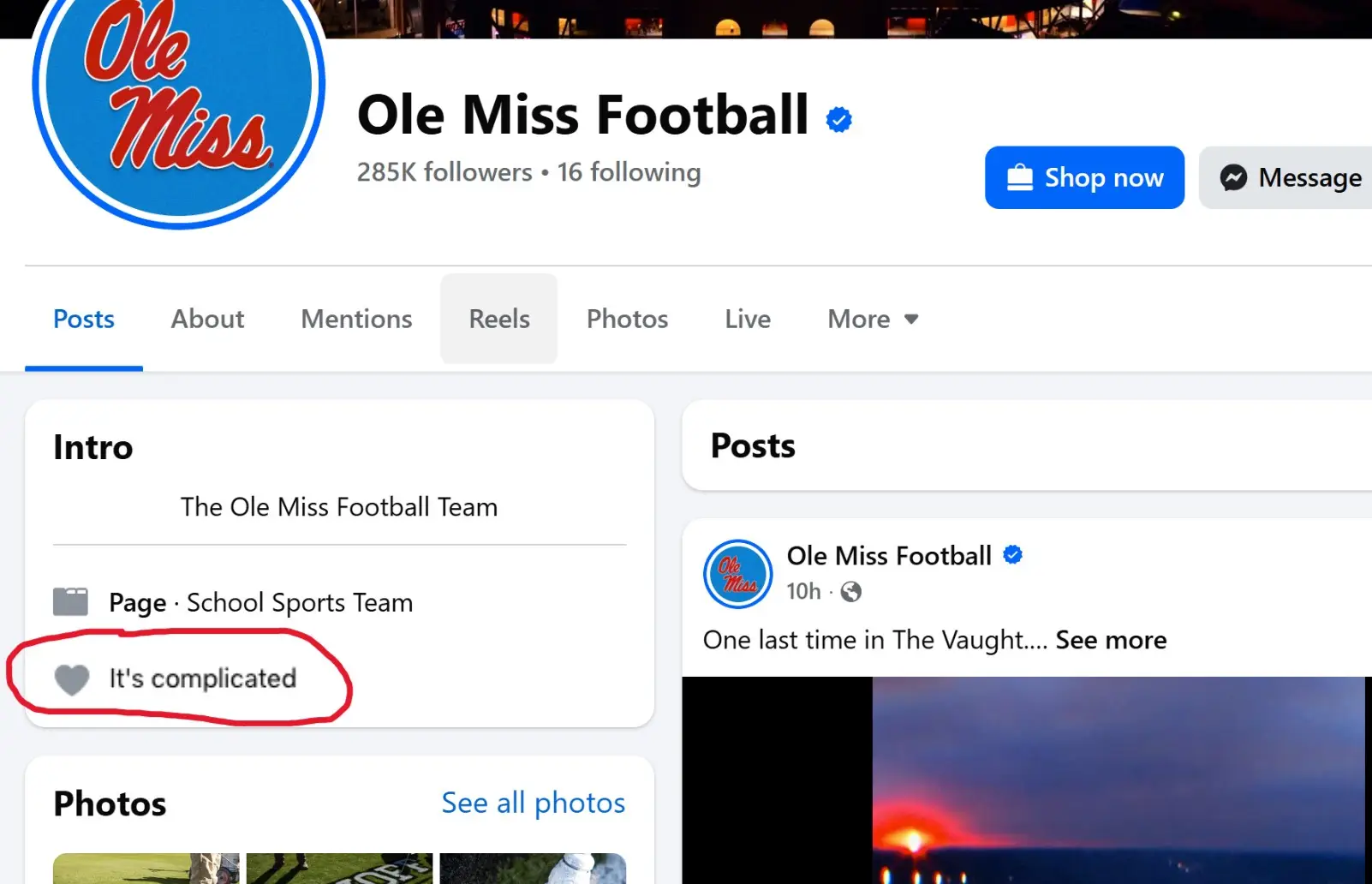Expand post text with See more
This screenshot has width=1372, height=884.
[1111, 640]
